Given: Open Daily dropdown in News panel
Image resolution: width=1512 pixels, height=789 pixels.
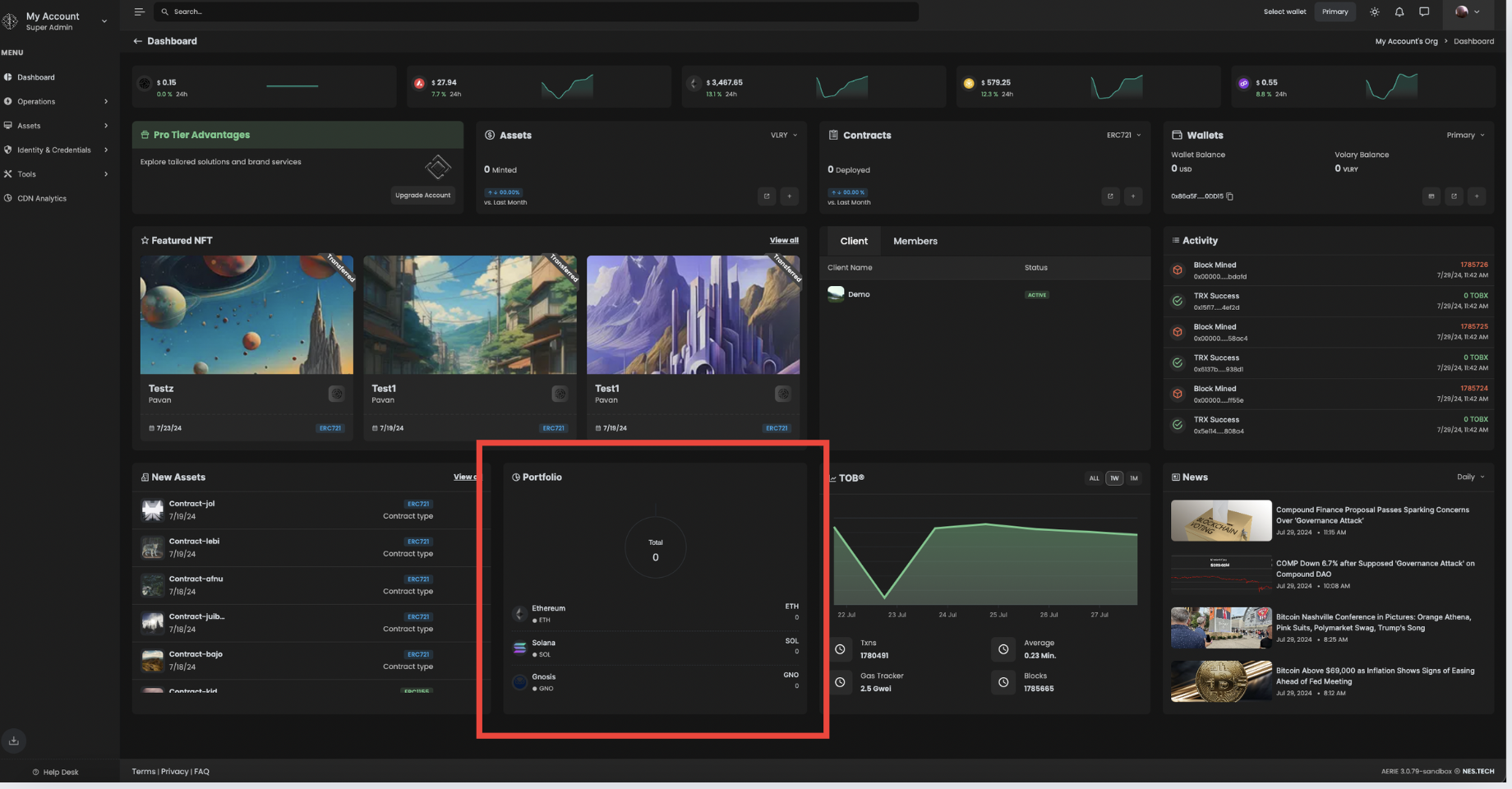Looking at the screenshot, I should coord(1471,477).
